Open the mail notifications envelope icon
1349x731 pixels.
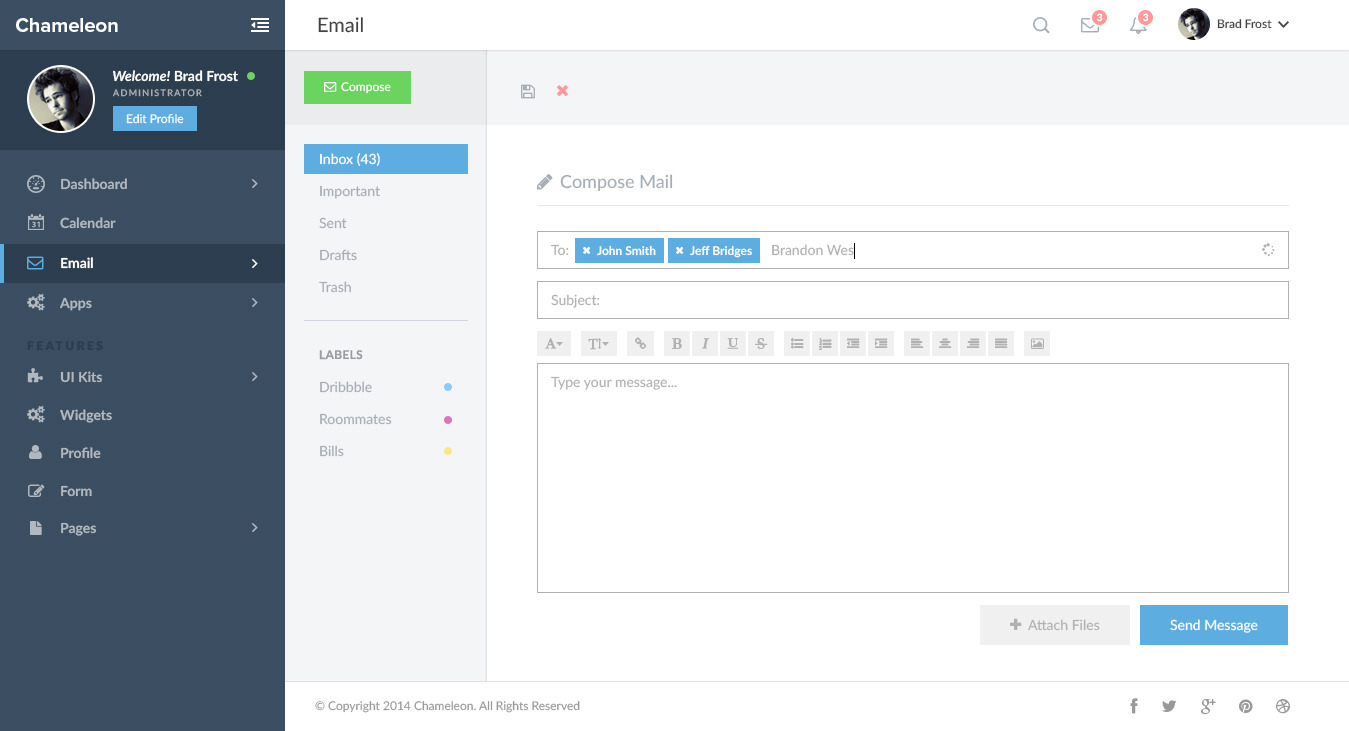(1090, 25)
